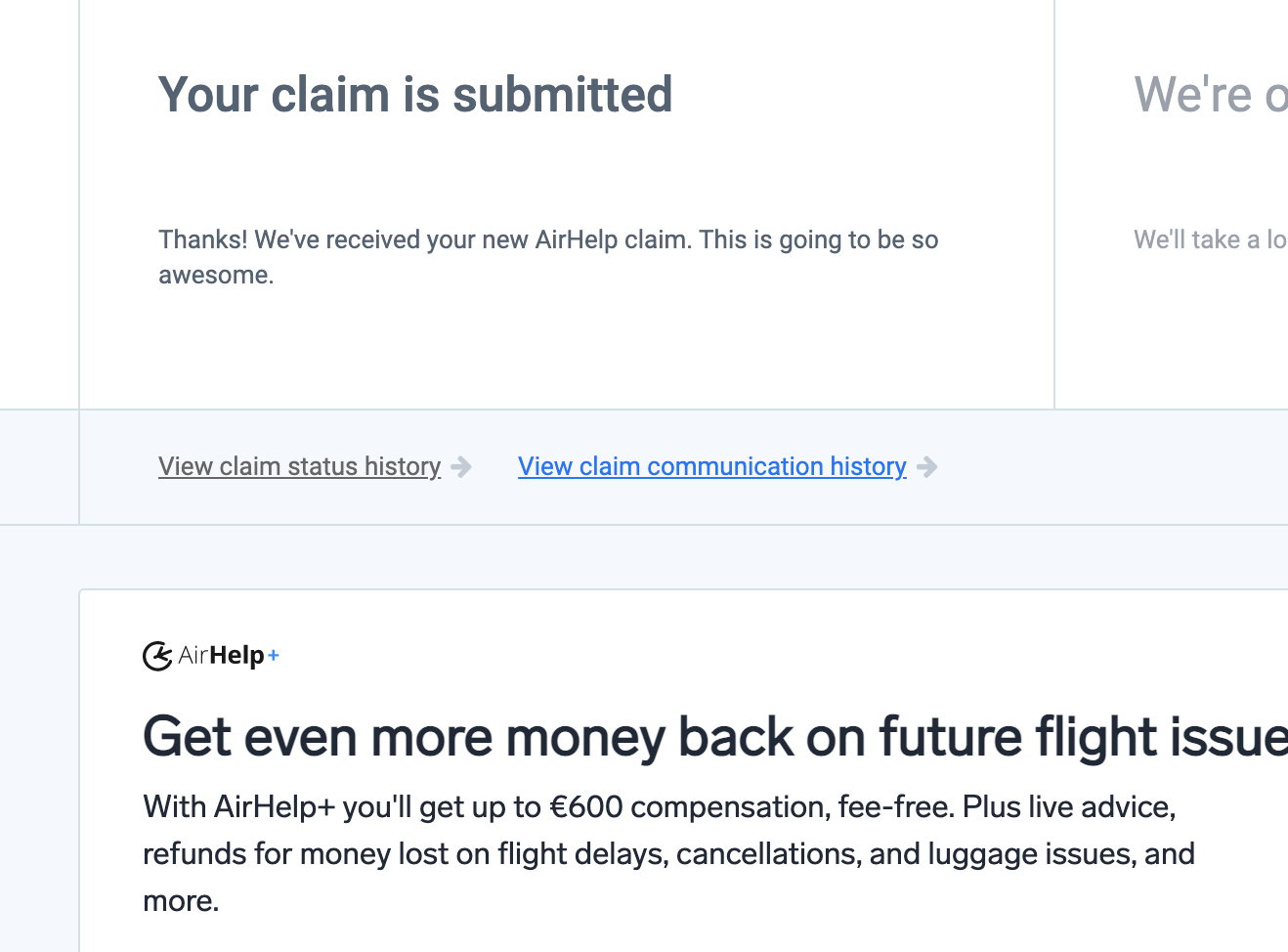The height and width of the screenshot is (952, 1288).
Task: Click 'Get even more money back' headline
Action: [714, 737]
